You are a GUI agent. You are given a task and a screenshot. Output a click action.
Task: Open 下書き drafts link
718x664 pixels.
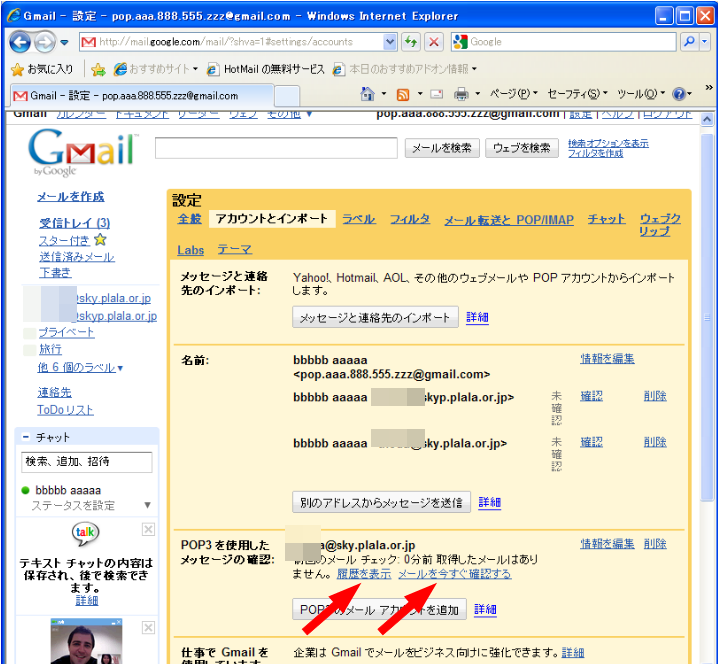pos(55,273)
